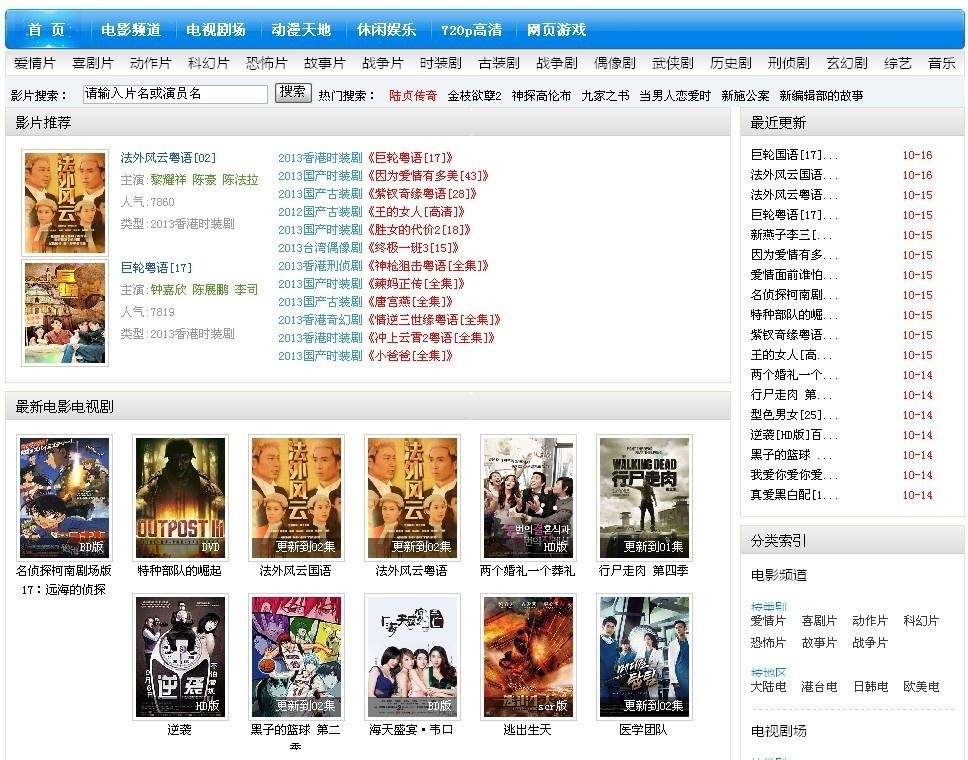The height and width of the screenshot is (760, 968).
Task: Click The Walking Dead 行尸走肉 poster
Action: click(x=644, y=497)
